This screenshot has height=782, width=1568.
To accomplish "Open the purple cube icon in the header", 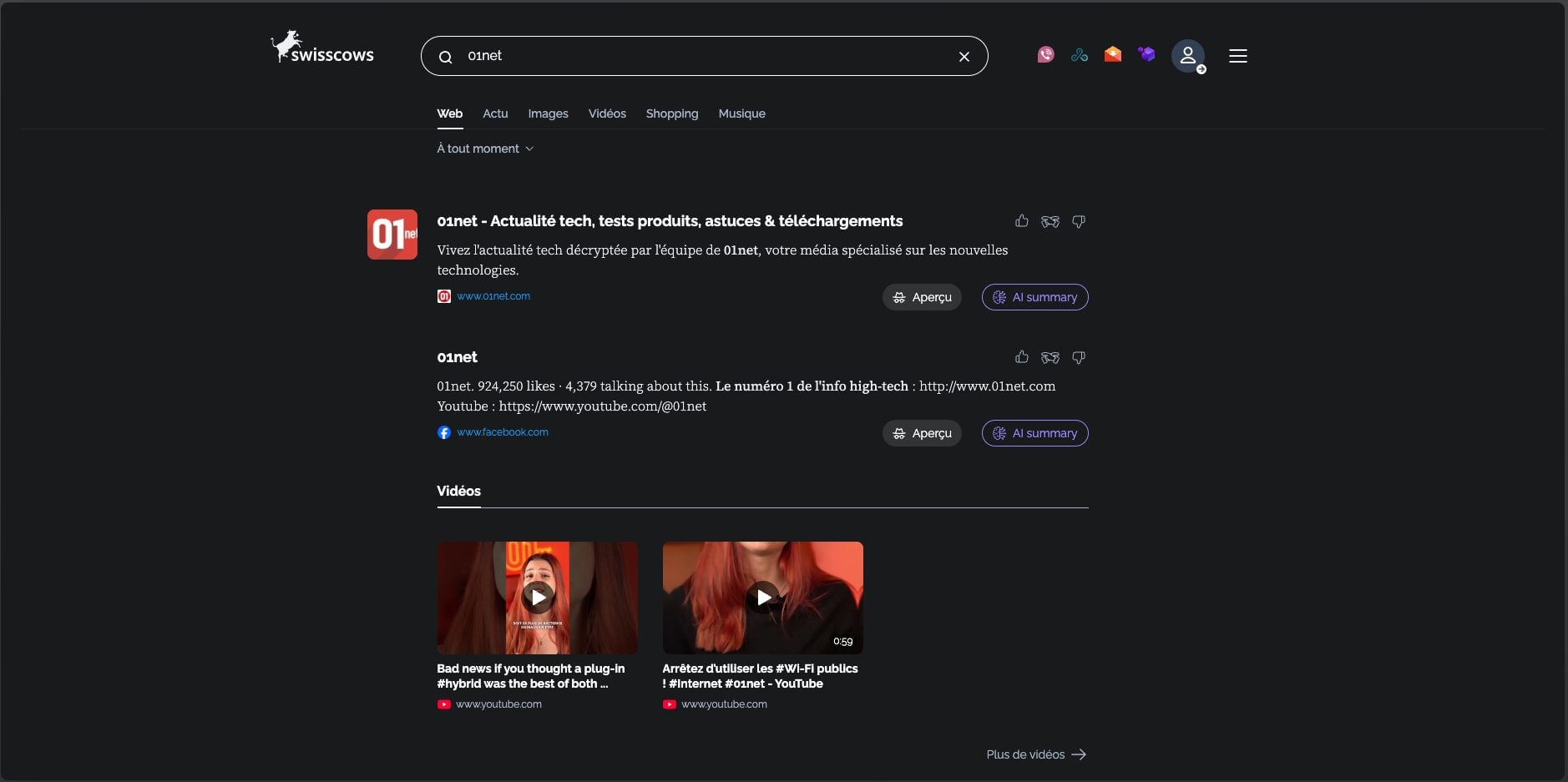I will (1146, 55).
